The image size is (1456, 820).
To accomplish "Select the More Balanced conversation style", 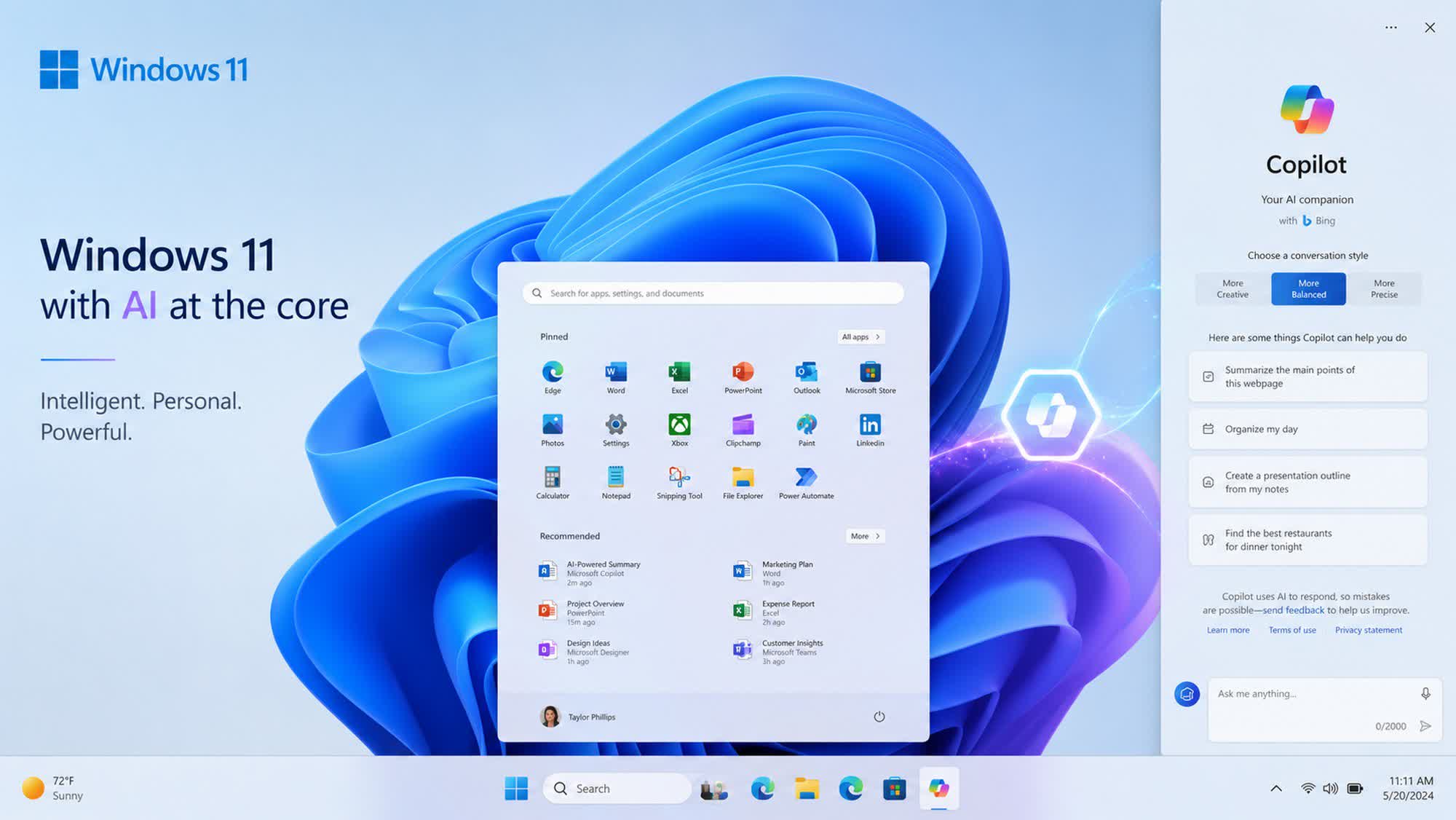I will coord(1308,288).
